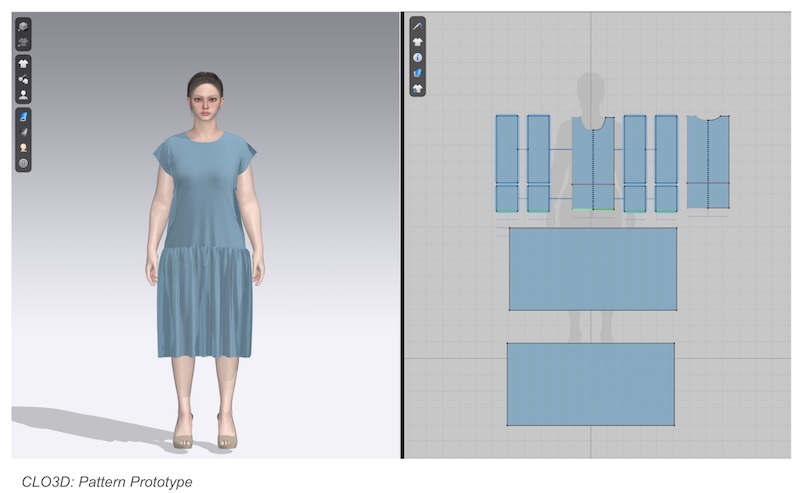This screenshot has height=493, width=800.
Task: Select the leftmost narrow sleeve panel pattern
Action: 507,160
